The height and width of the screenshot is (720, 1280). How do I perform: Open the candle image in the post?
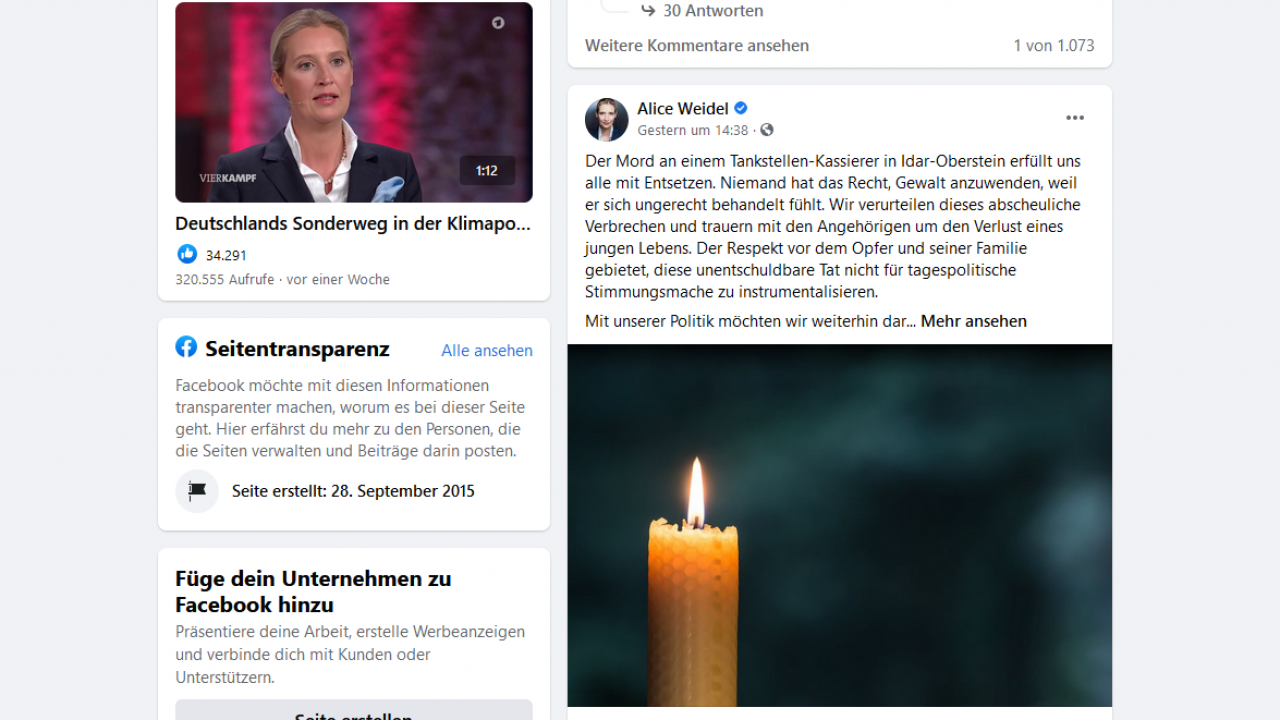pos(840,525)
